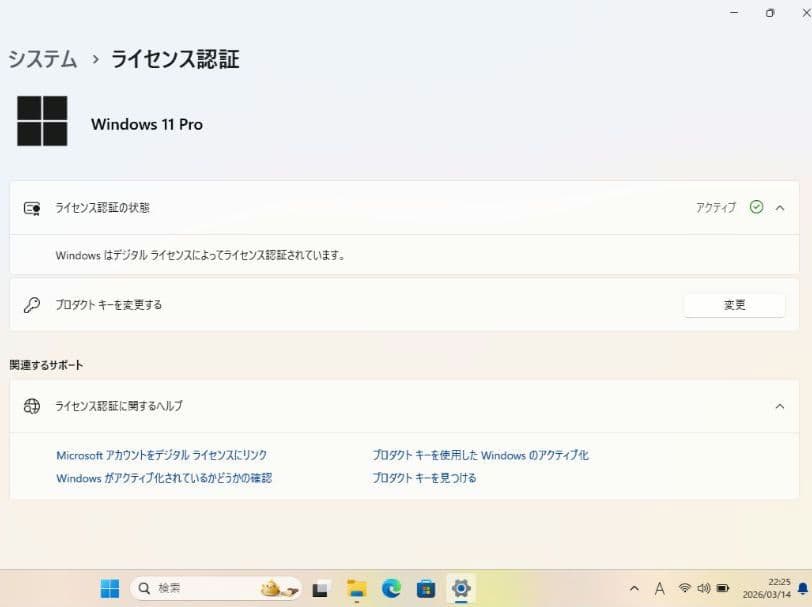
Task: Go back to システム breadcrumb
Action: click(x=42, y=59)
